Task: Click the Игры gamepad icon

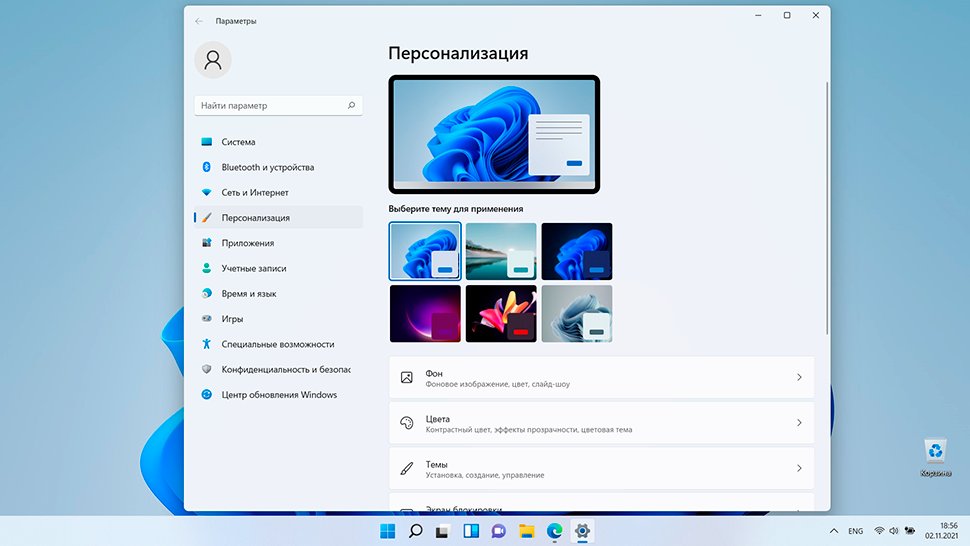Action: tap(207, 319)
